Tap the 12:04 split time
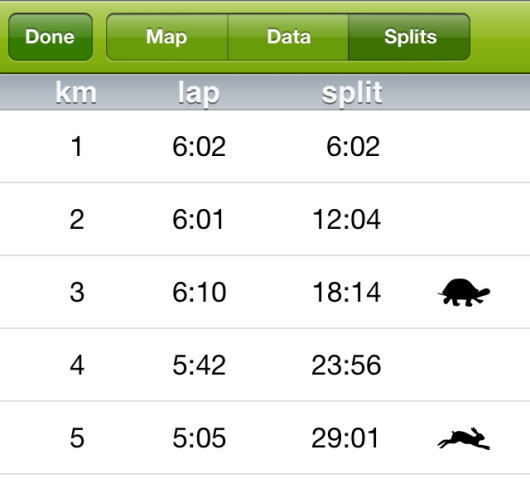 point(346,219)
